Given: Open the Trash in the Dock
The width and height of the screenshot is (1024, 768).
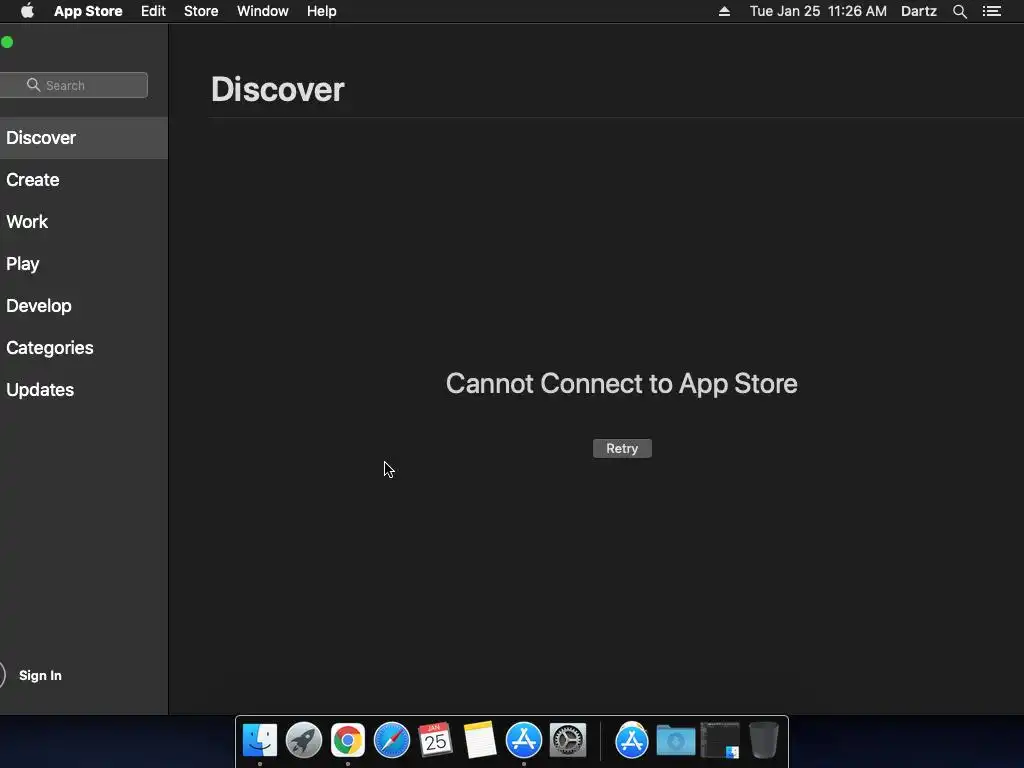Looking at the screenshot, I should (763, 741).
